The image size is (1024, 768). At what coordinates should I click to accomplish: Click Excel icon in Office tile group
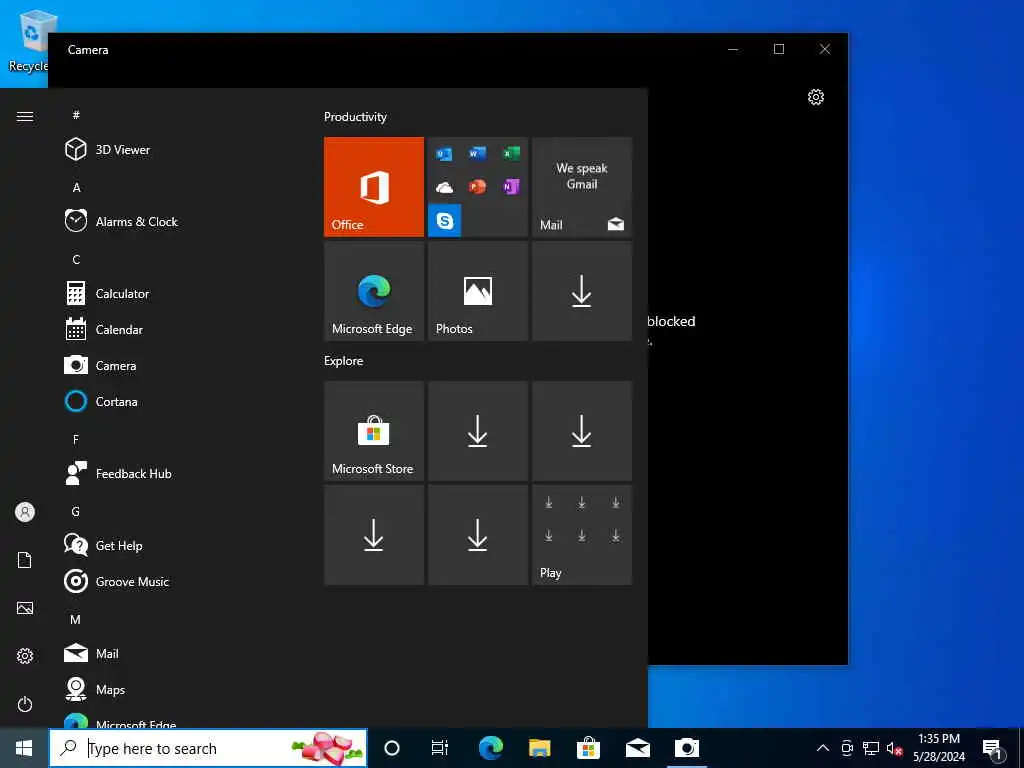pos(511,154)
